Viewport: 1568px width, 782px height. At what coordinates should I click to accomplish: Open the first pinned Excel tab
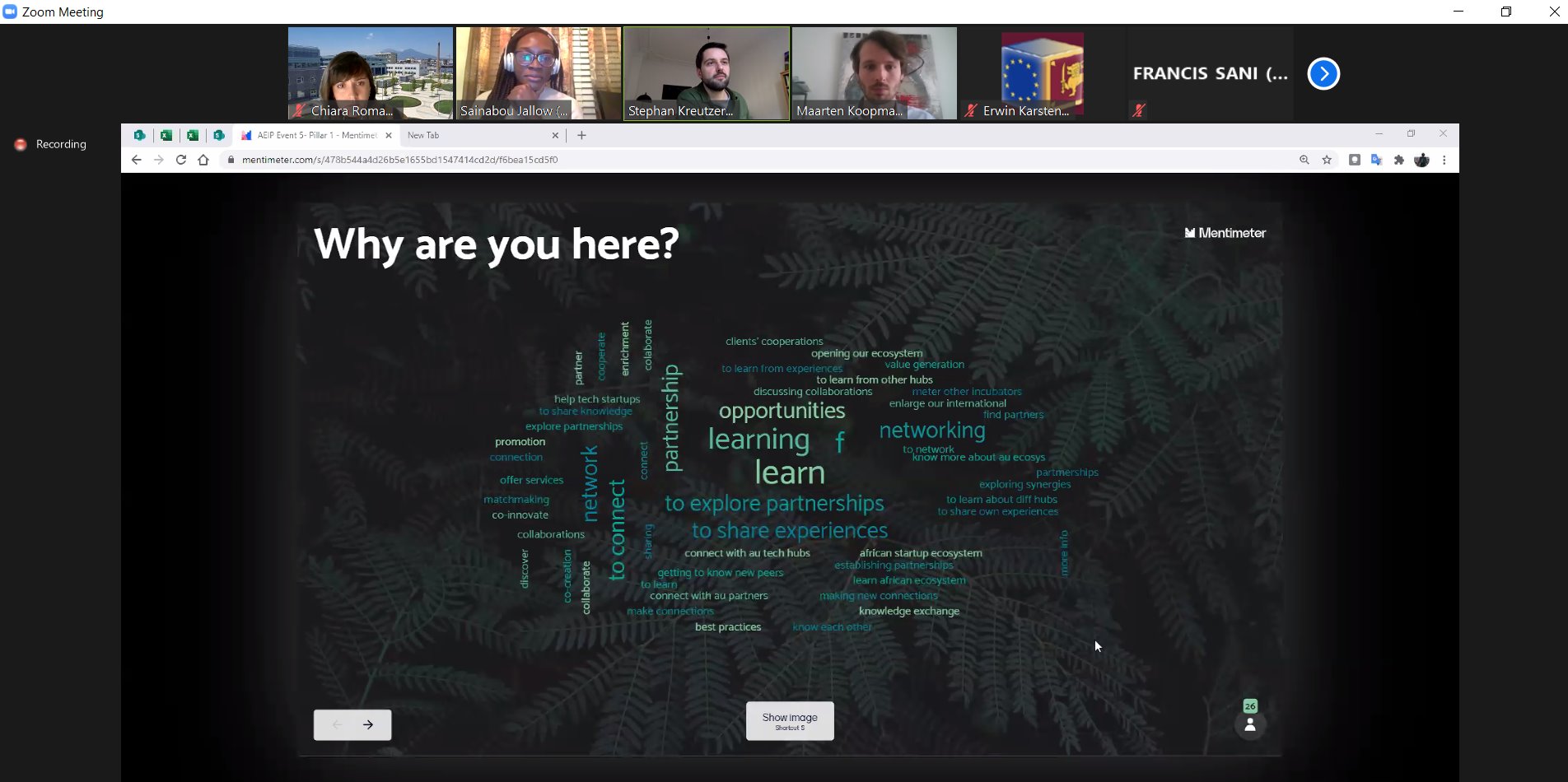click(166, 135)
